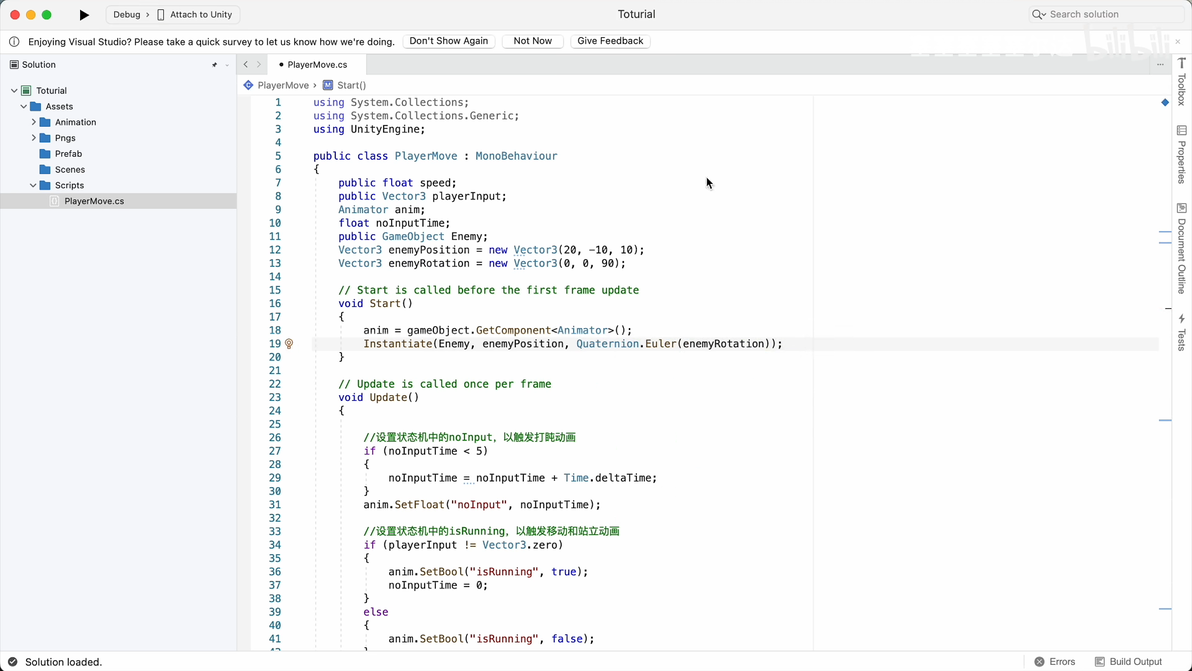This screenshot has height=671, width=1192.
Task: Collapse the Assets folder
Action: (24, 106)
